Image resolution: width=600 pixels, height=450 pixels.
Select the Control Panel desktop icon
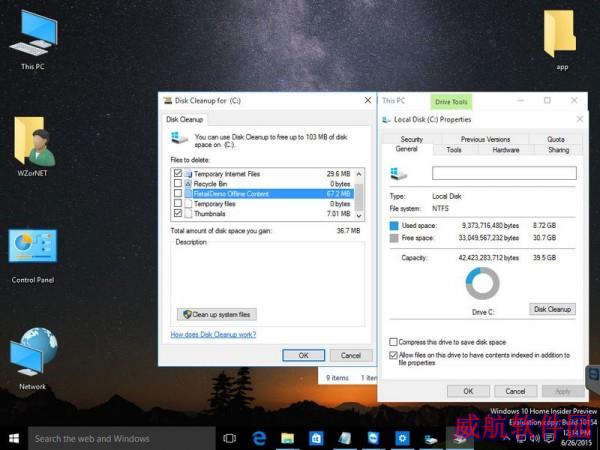coord(33,256)
